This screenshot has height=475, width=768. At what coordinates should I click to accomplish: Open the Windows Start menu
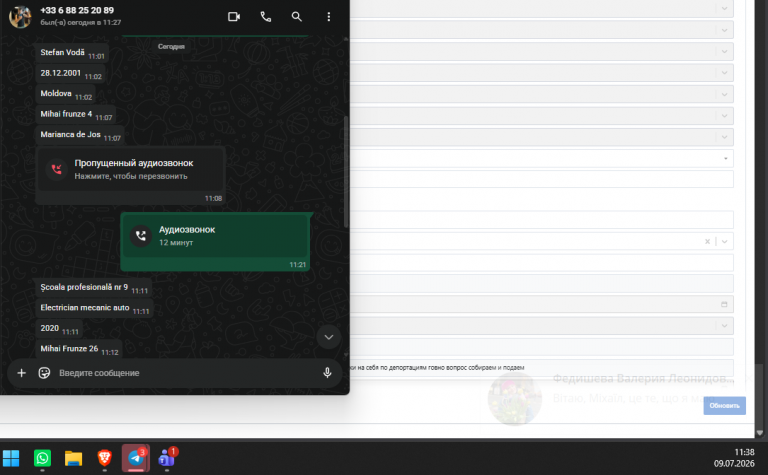[11, 458]
